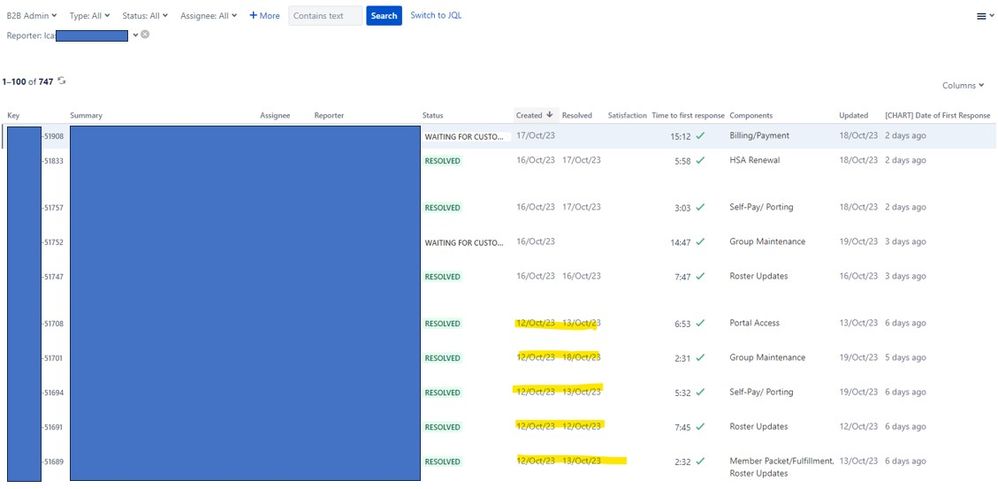Expand the Reporter filter dropdown arrow
Screen dimensions: 998x489
tap(135, 35)
